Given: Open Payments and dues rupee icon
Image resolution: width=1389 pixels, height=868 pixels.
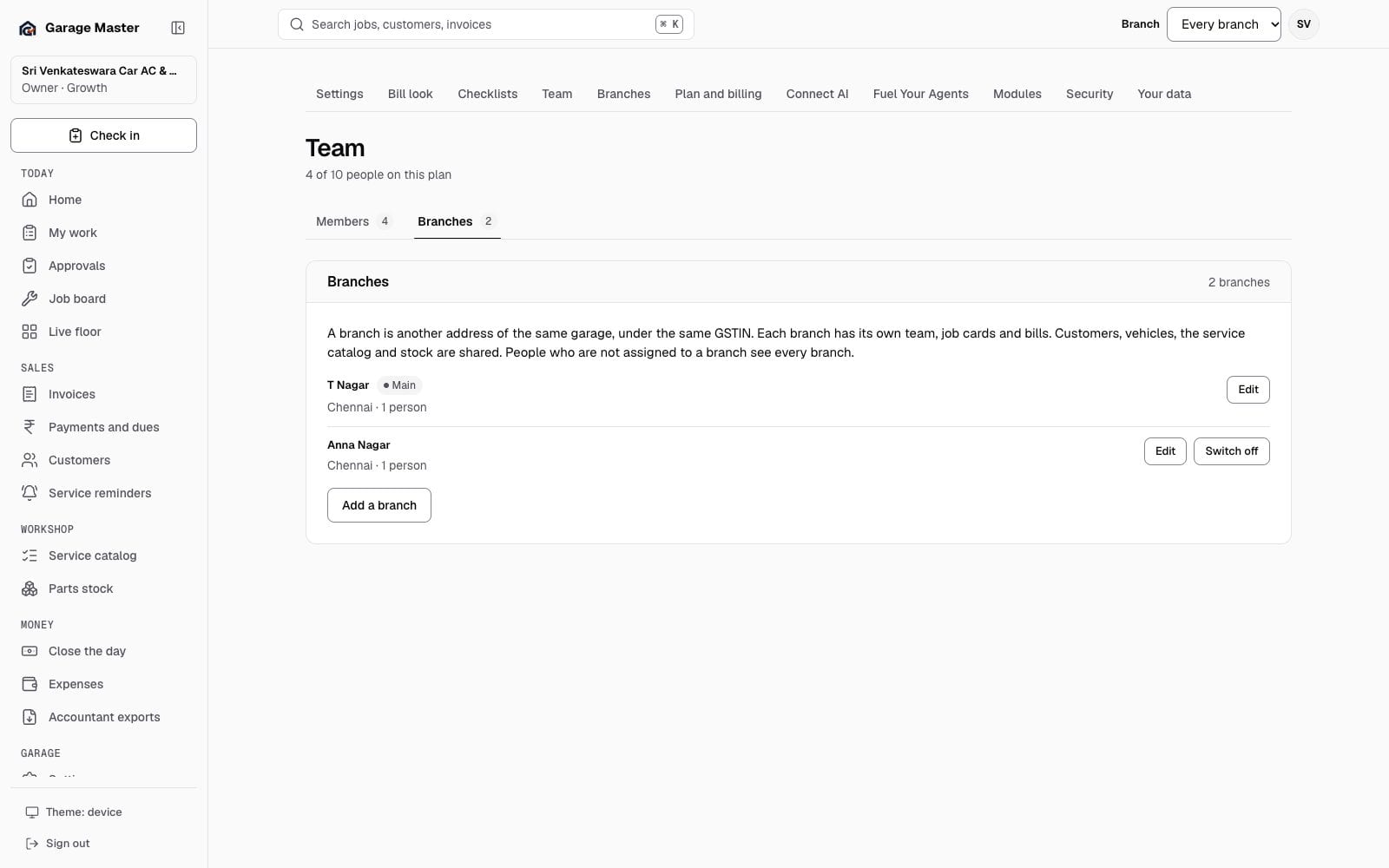Looking at the screenshot, I should 30,427.
